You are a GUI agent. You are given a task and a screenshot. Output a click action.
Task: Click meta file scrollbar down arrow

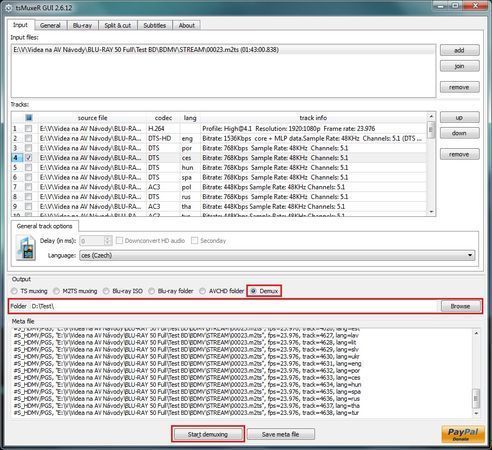tap(476, 413)
